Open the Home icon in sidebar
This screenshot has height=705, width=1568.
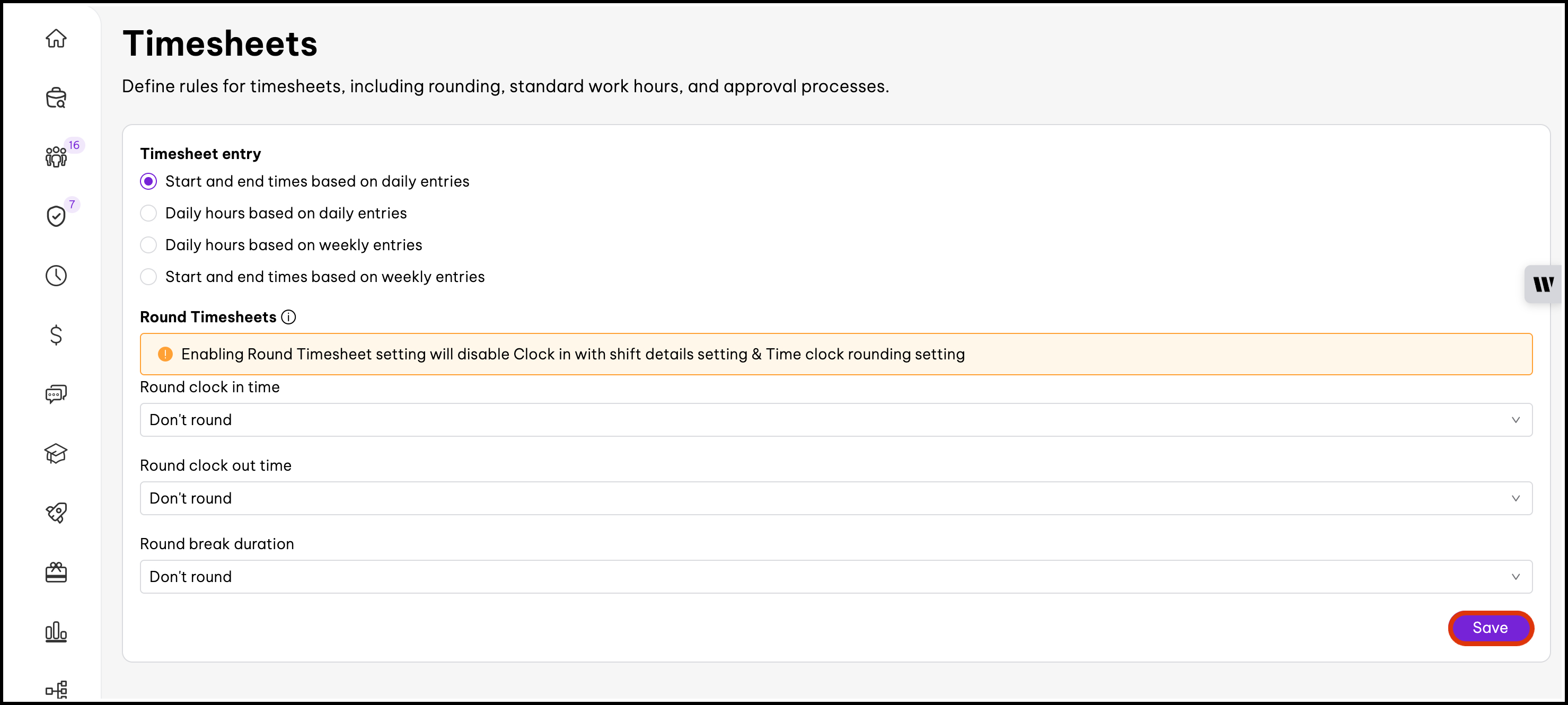56,38
